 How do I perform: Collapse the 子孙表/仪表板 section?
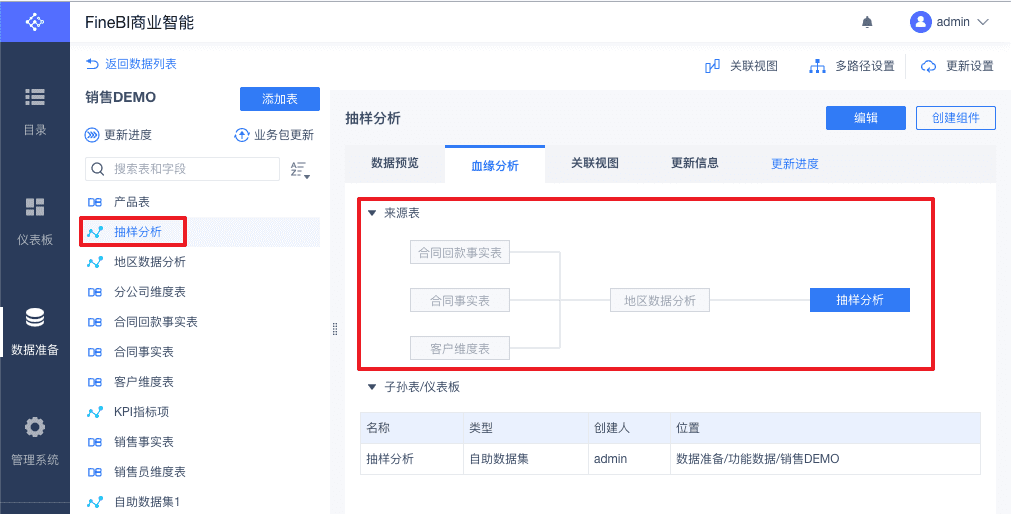click(x=372, y=387)
